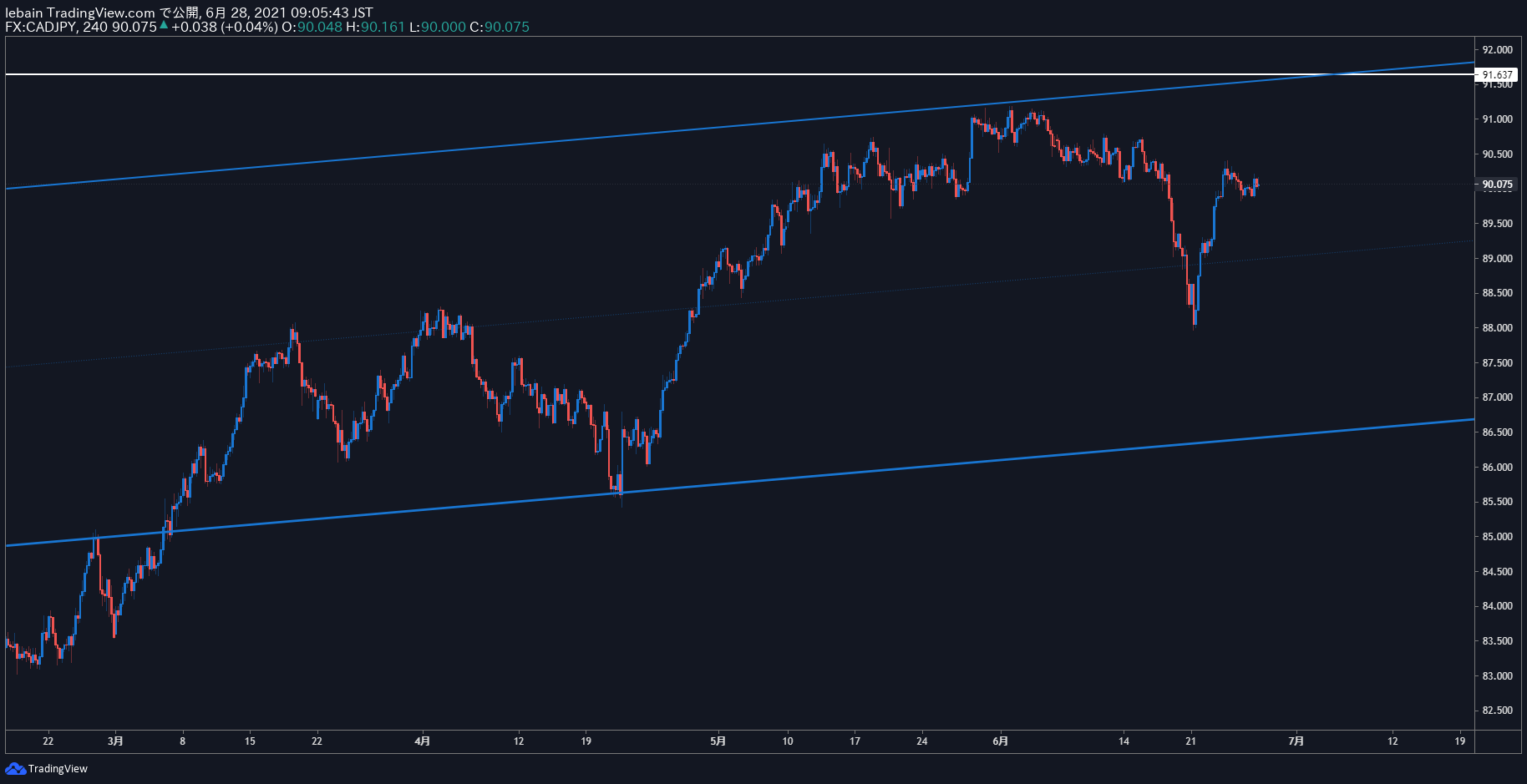Click the 86.500 price axis label
This screenshot has height=784, width=1527.
click(x=1497, y=432)
